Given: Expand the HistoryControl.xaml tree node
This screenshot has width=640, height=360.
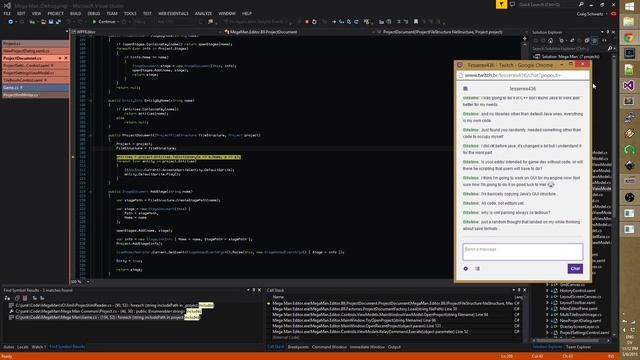Looking at the screenshot, I should (547, 291).
